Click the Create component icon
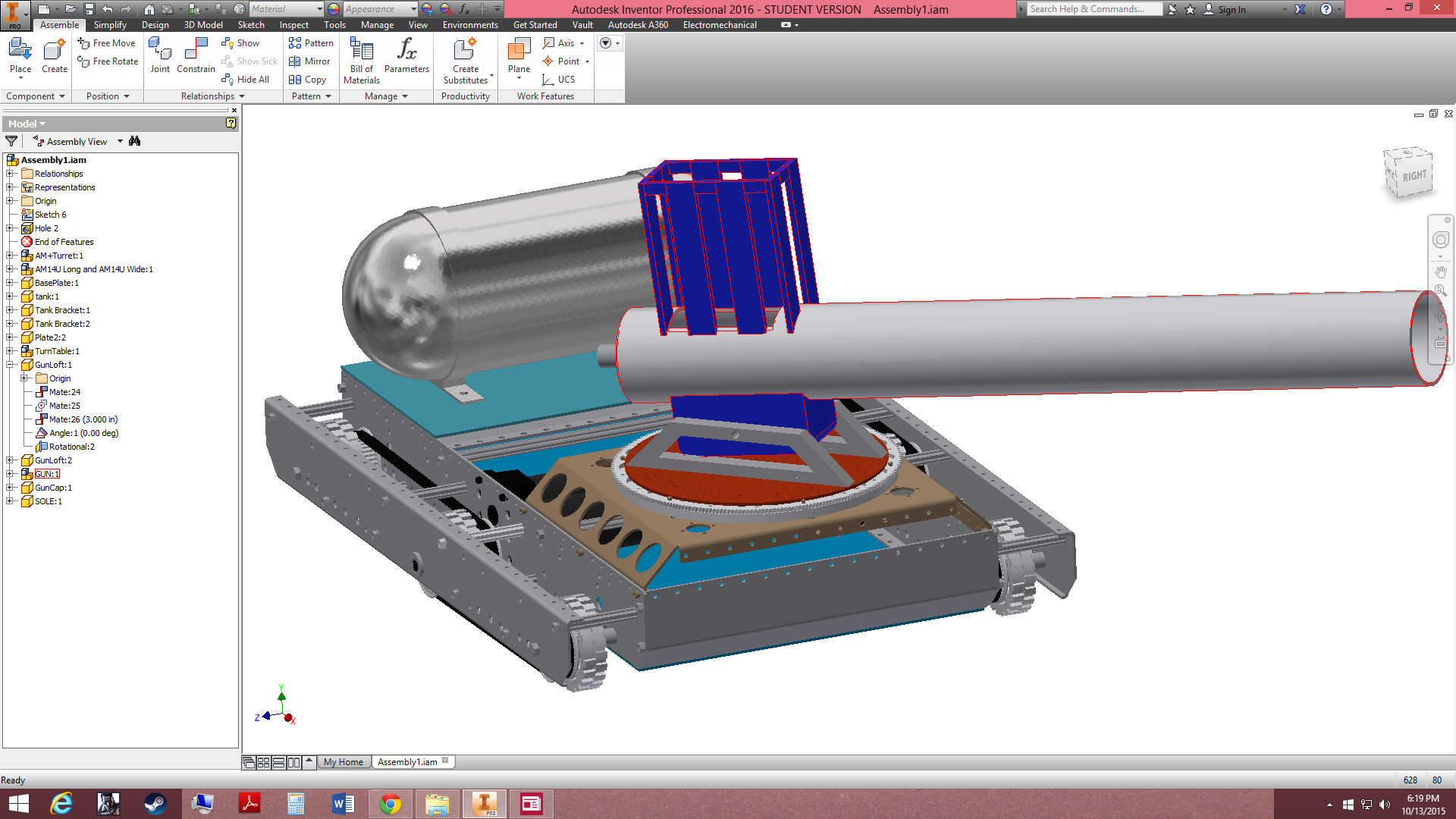 pyautogui.click(x=55, y=50)
